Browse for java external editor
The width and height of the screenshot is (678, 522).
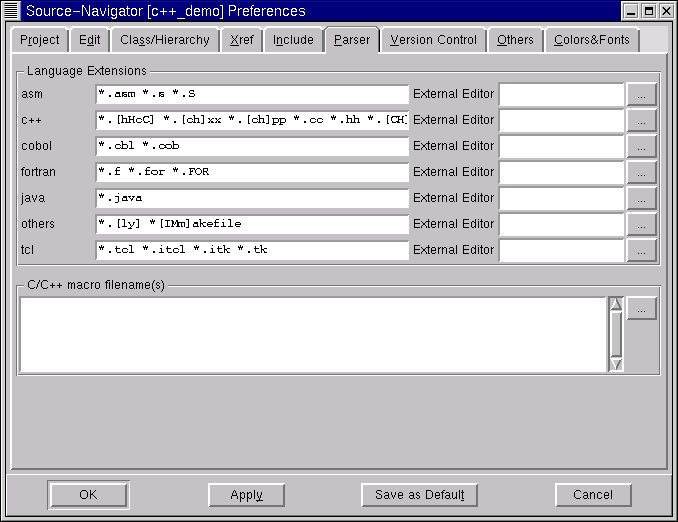pyautogui.click(x=642, y=198)
